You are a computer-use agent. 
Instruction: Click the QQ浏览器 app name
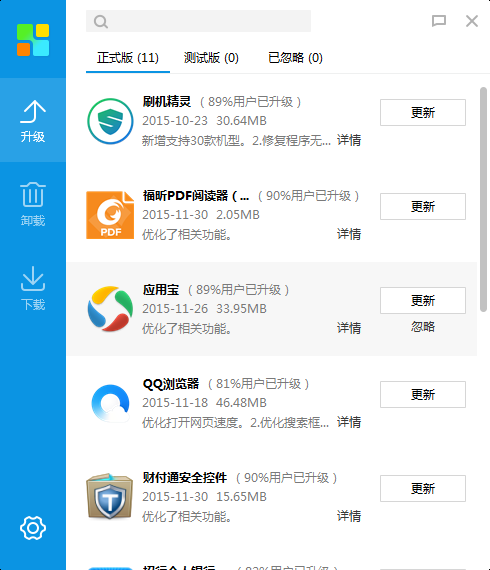click(171, 384)
